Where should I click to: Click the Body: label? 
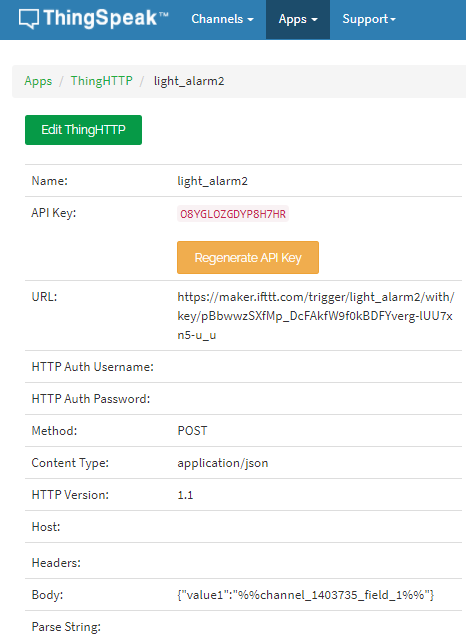pos(47,595)
